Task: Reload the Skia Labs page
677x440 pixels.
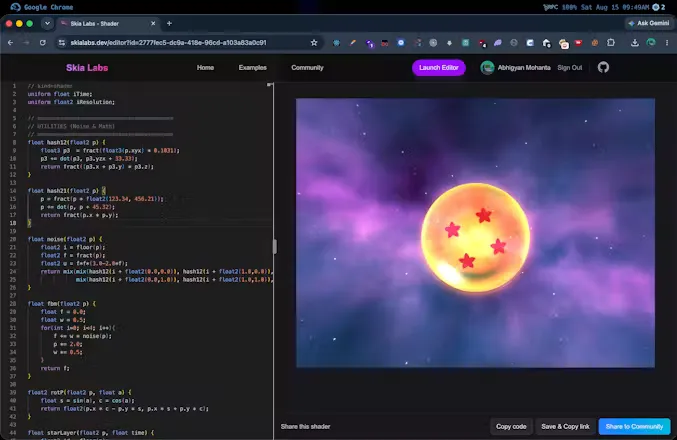Action: (42, 43)
